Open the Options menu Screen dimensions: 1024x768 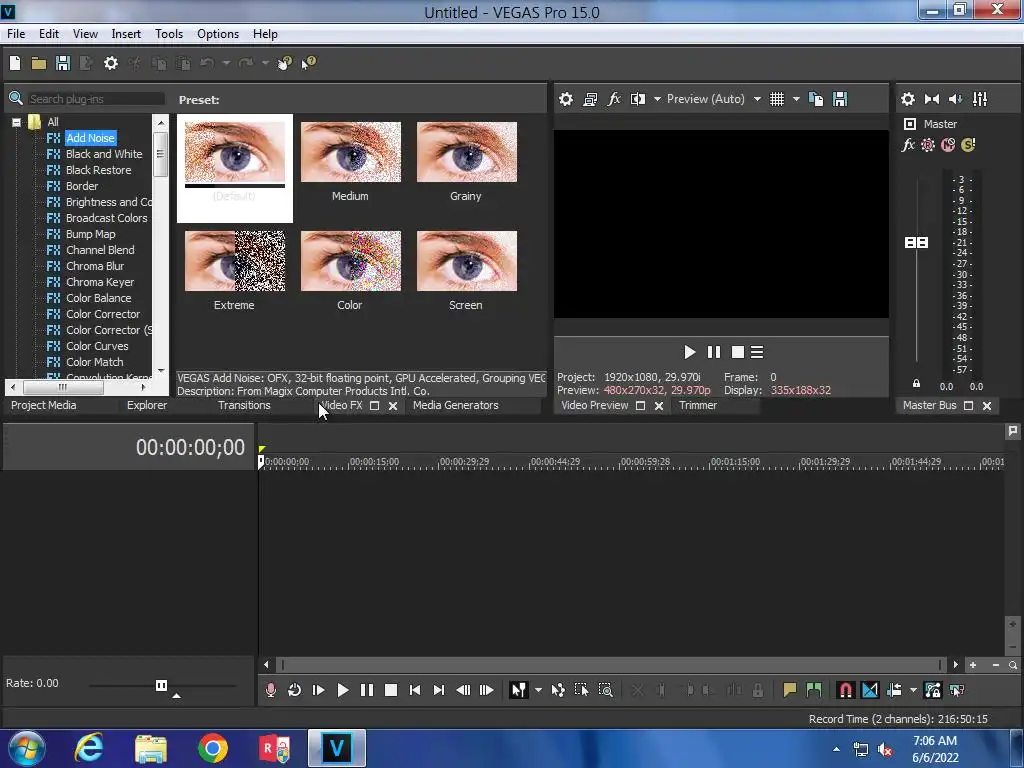tap(218, 34)
